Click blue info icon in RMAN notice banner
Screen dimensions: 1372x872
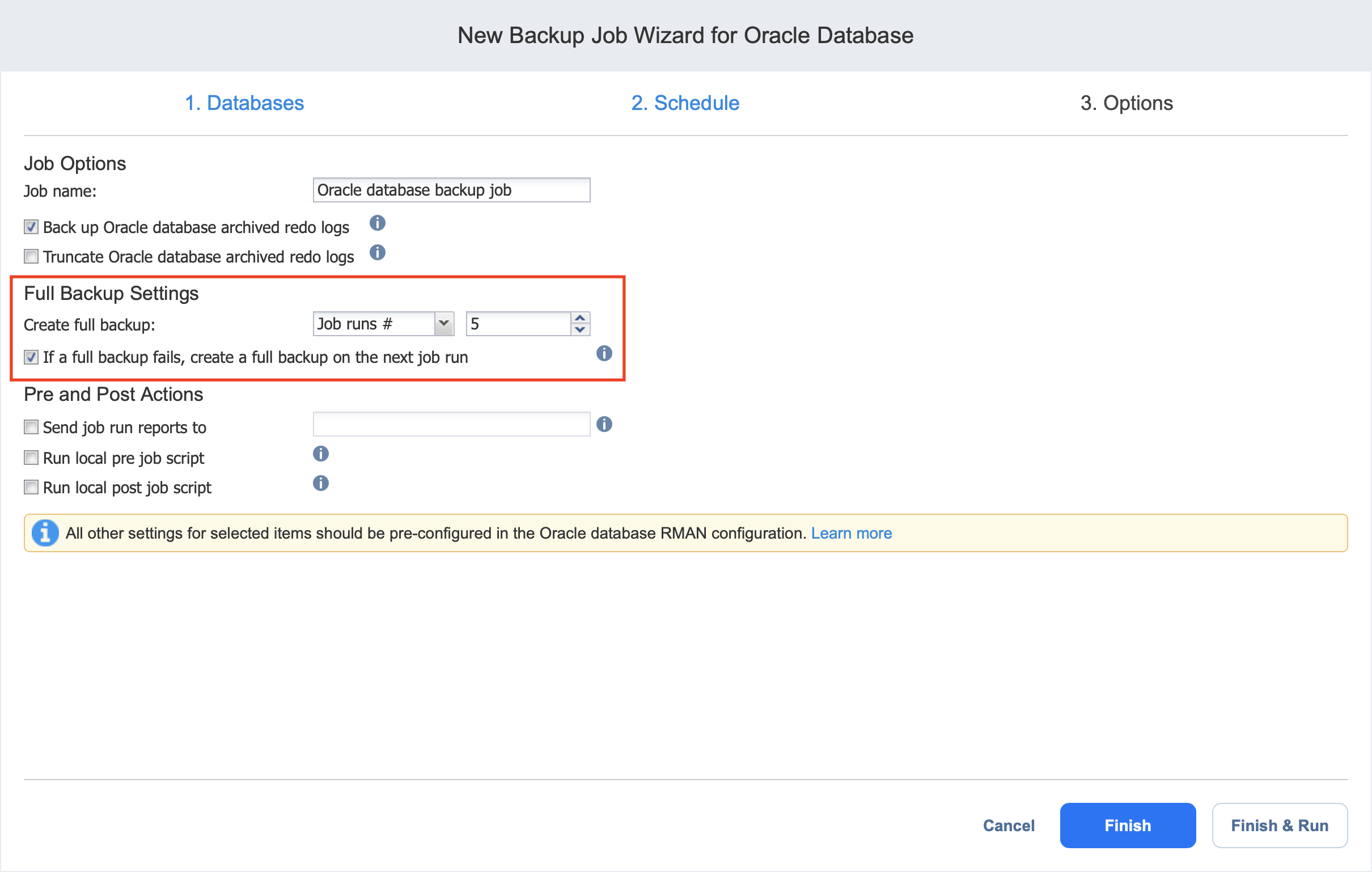tap(45, 533)
